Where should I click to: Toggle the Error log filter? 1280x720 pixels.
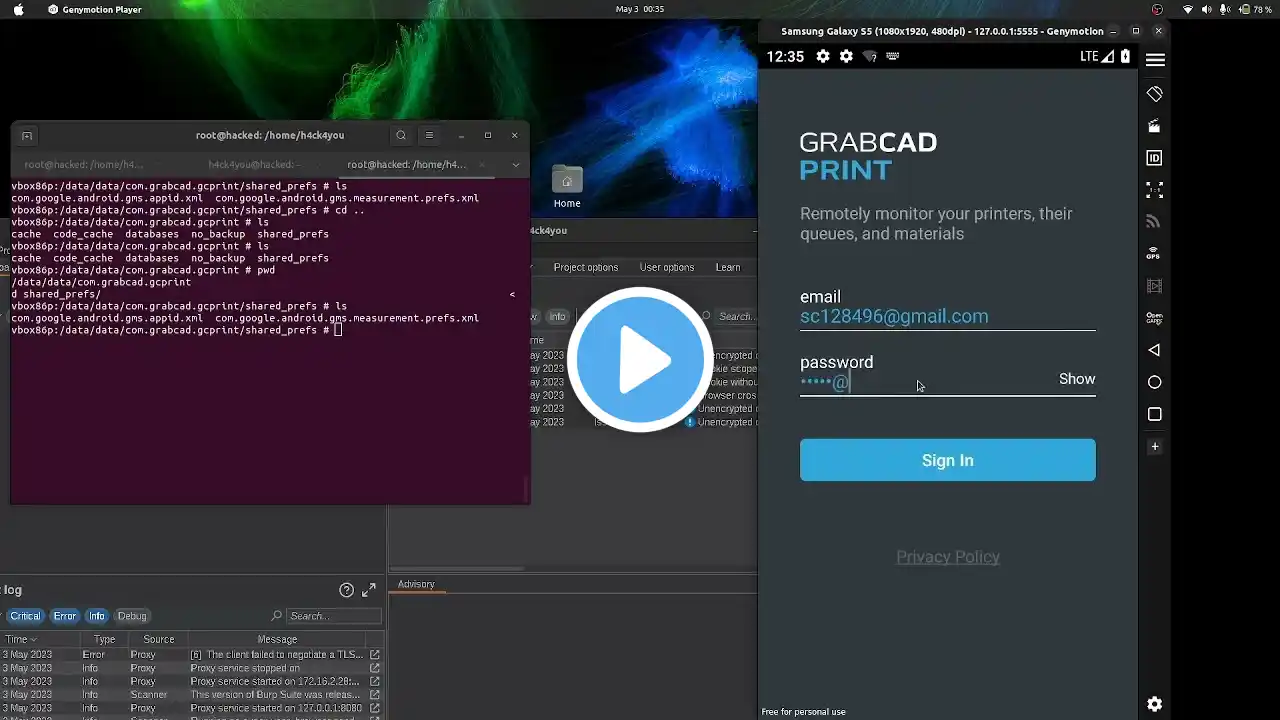(x=65, y=616)
